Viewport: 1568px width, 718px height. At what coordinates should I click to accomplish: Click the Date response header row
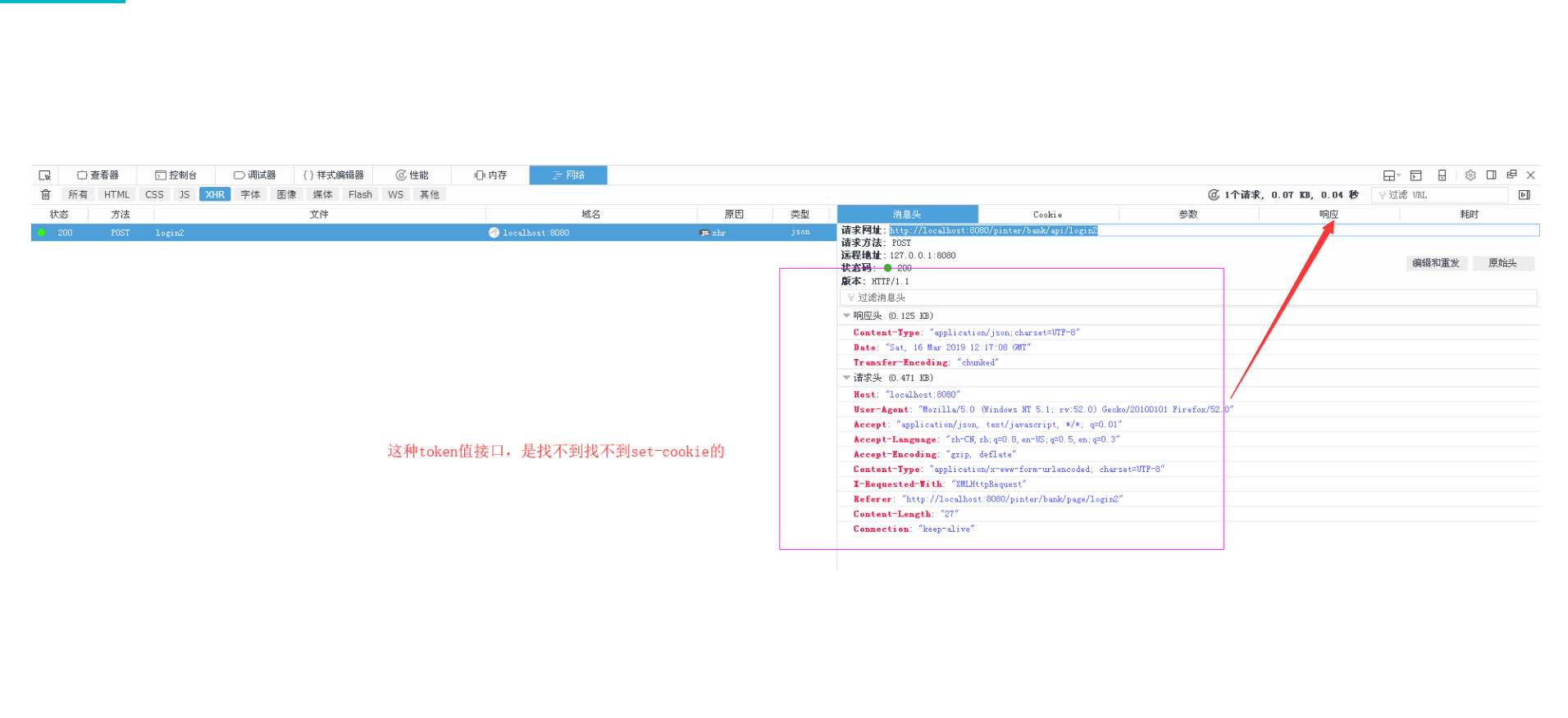[1188, 348]
